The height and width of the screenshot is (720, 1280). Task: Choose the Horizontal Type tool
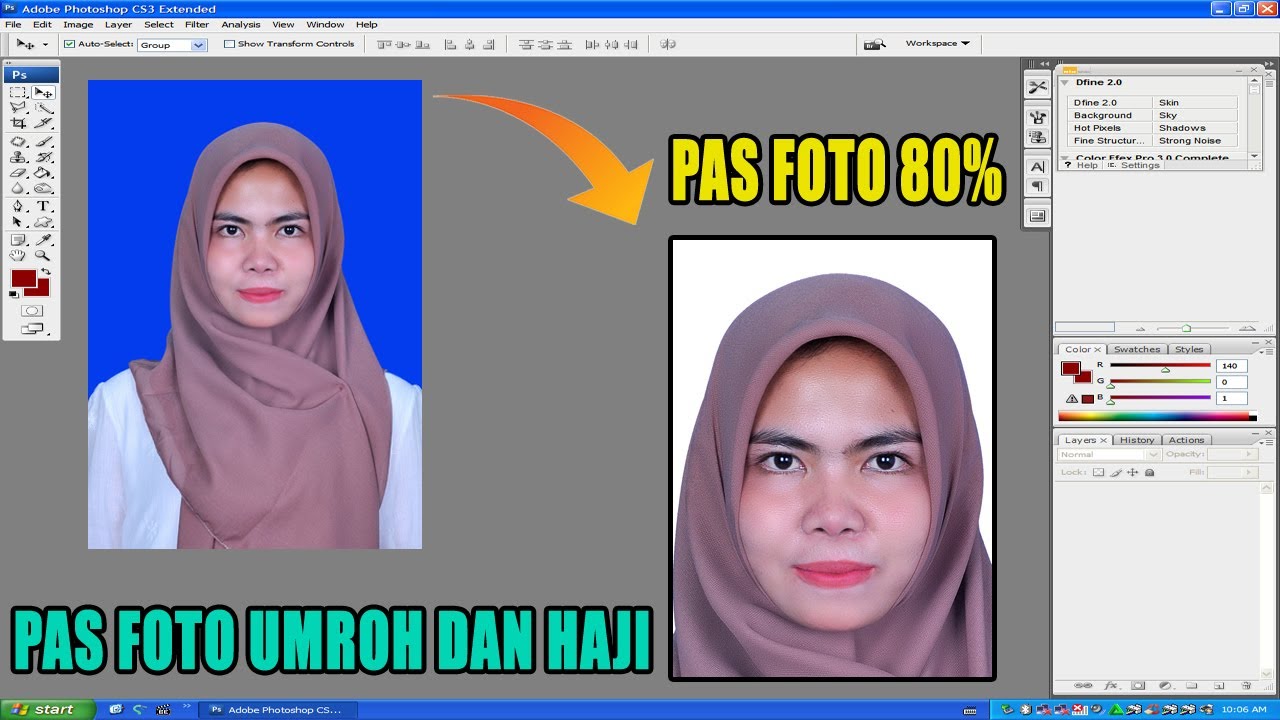click(x=45, y=205)
